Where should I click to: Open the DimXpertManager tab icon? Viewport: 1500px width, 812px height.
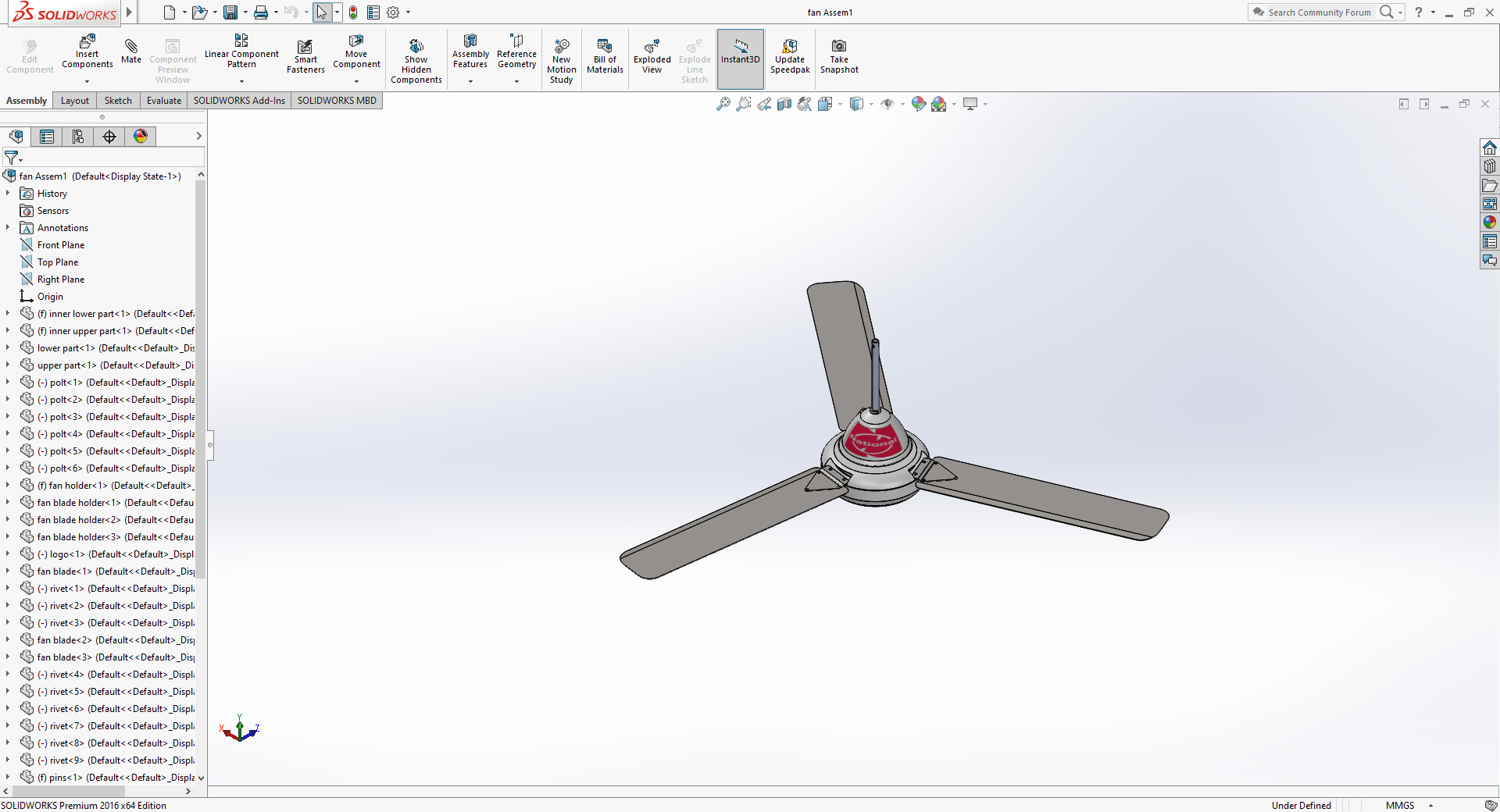pyautogui.click(x=109, y=137)
